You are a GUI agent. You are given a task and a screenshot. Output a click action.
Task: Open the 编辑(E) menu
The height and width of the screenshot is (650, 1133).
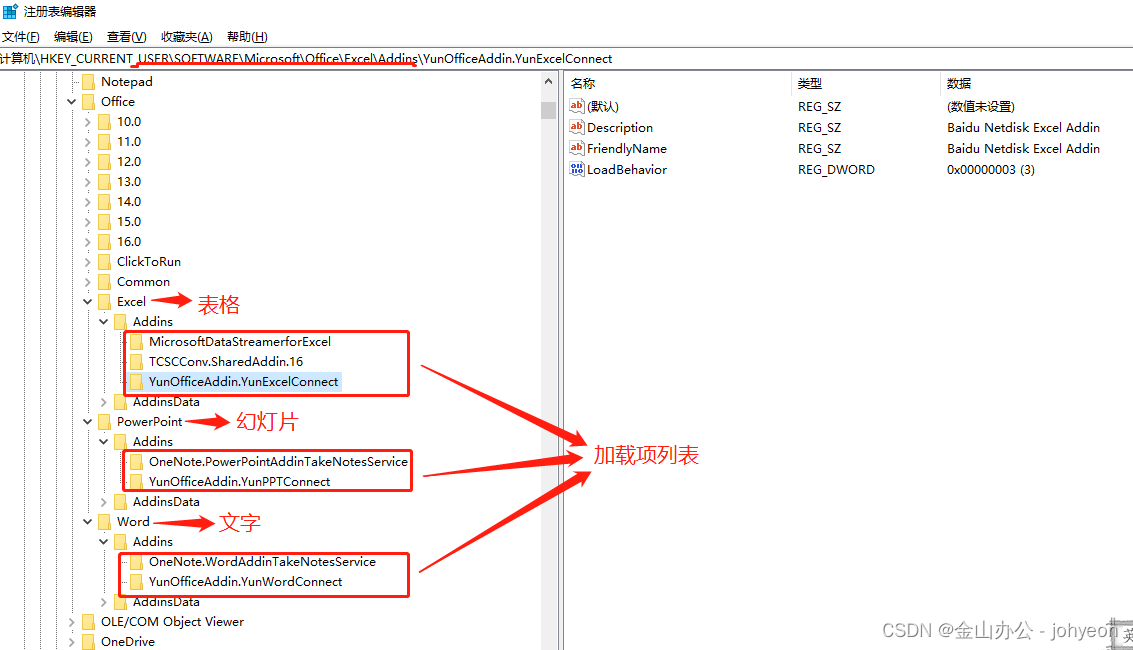tap(73, 37)
